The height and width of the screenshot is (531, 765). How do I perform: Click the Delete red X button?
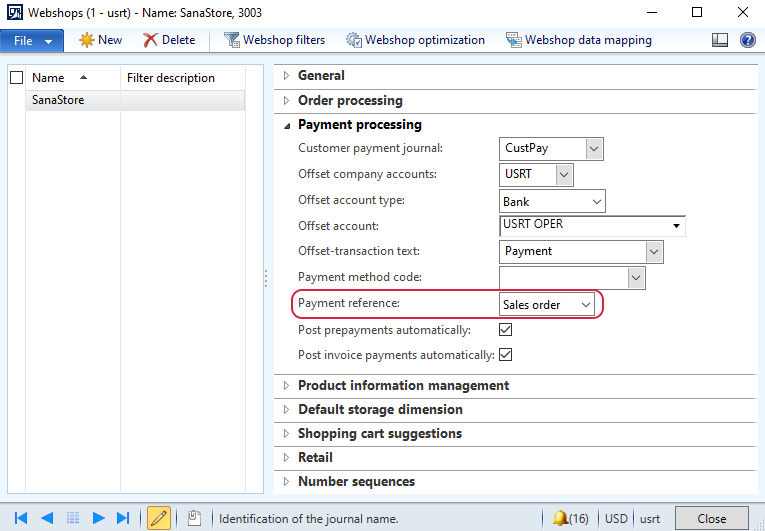(x=169, y=40)
